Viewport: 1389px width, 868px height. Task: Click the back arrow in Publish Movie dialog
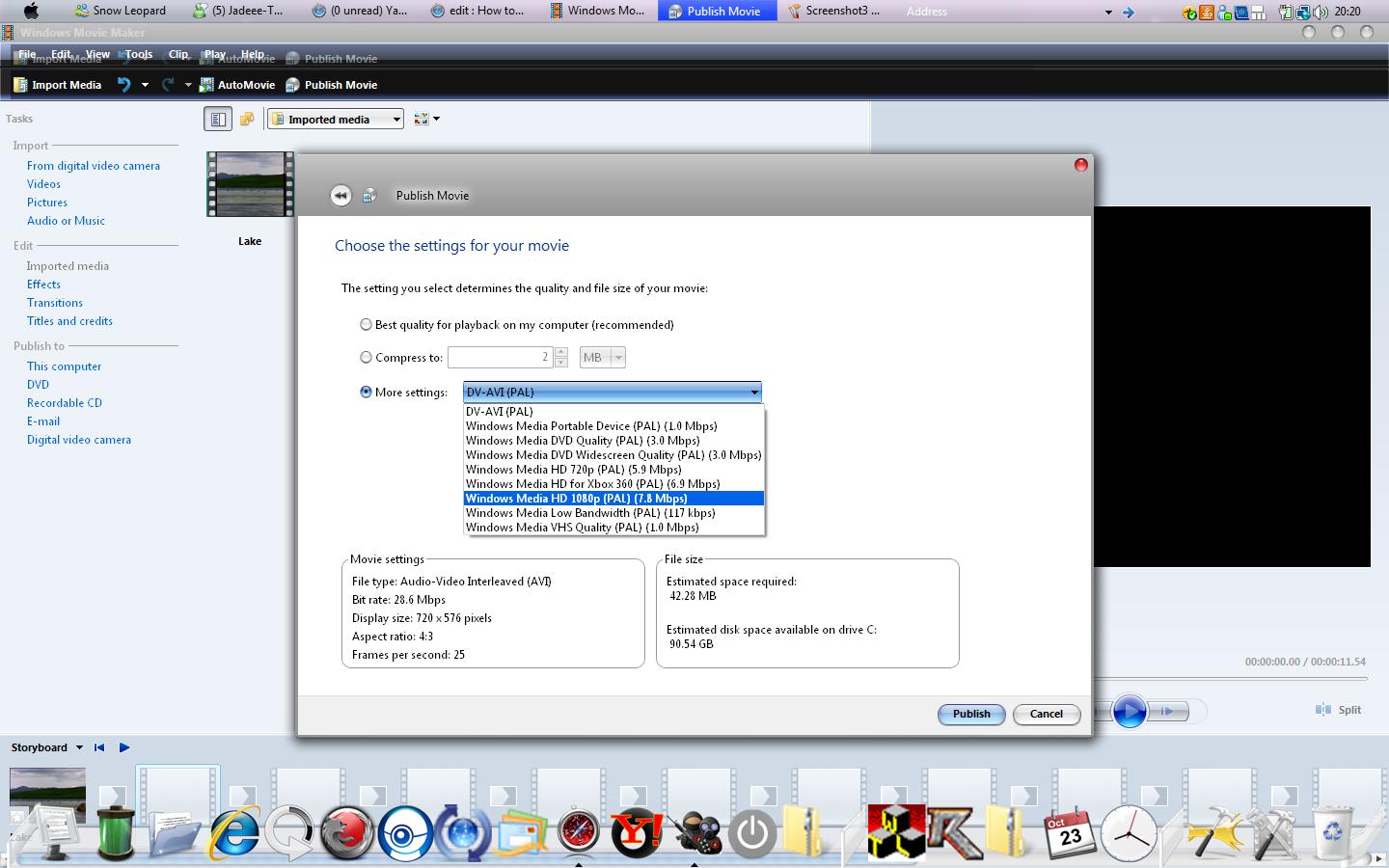point(340,195)
